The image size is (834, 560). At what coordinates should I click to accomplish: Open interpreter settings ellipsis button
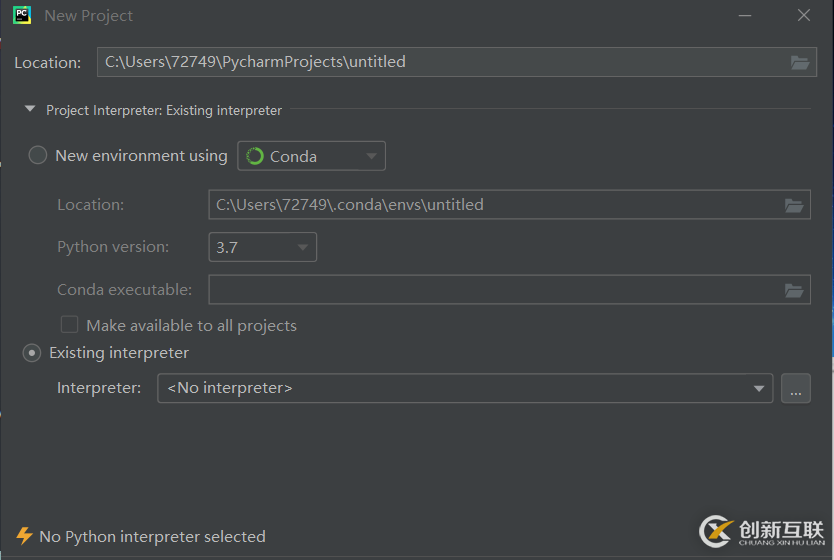click(795, 388)
